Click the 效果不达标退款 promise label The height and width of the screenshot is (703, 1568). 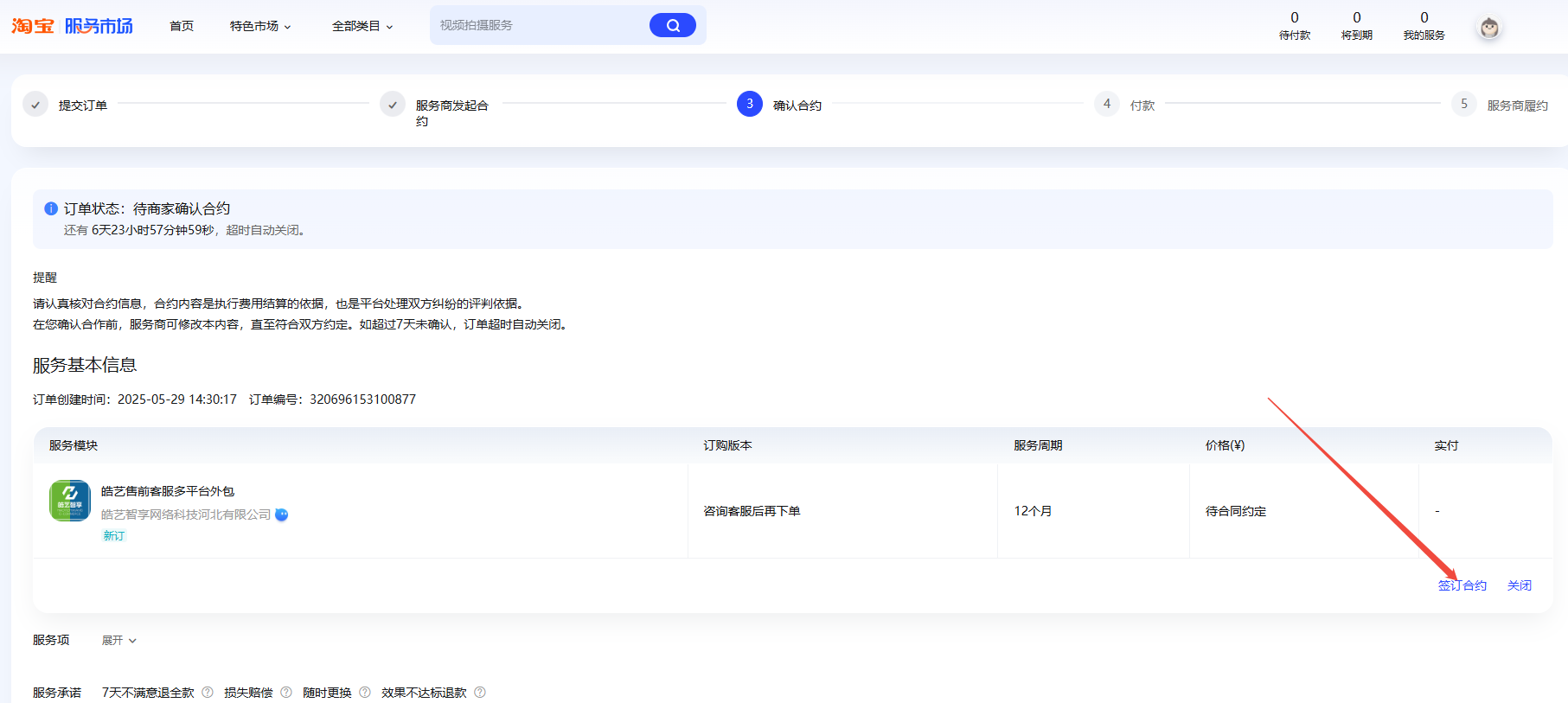tap(424, 693)
